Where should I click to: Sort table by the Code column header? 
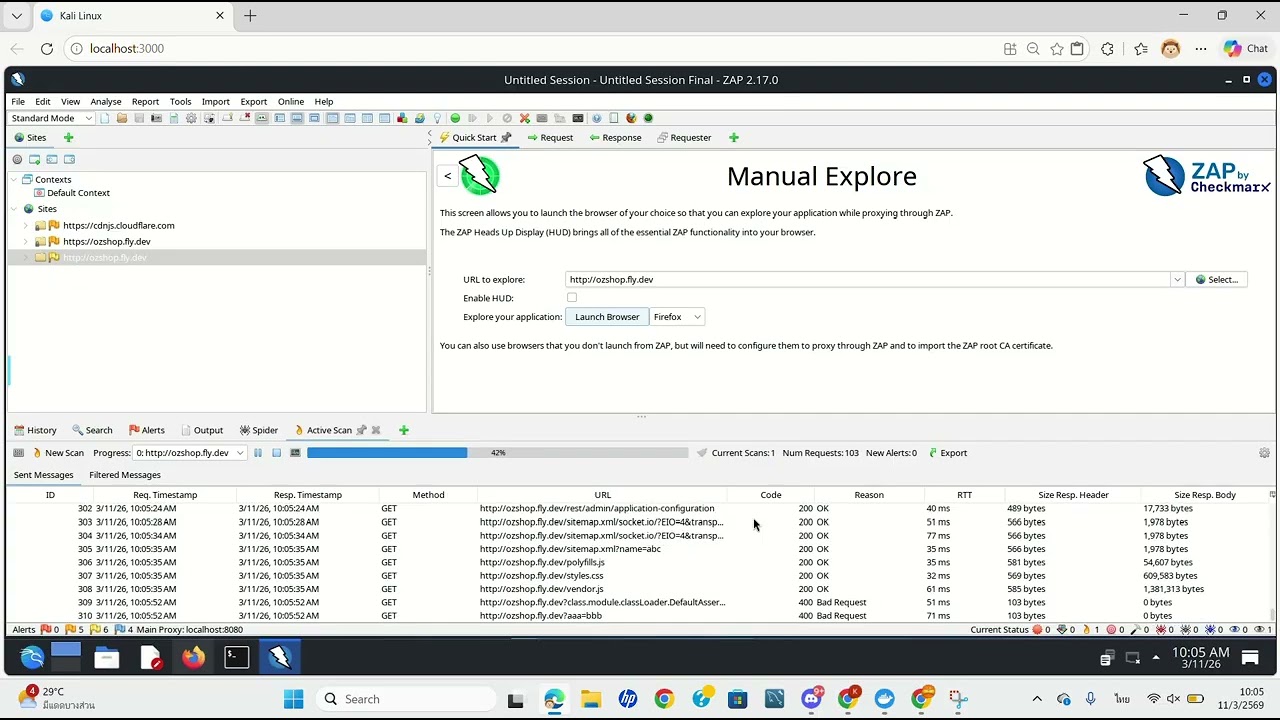click(x=770, y=495)
